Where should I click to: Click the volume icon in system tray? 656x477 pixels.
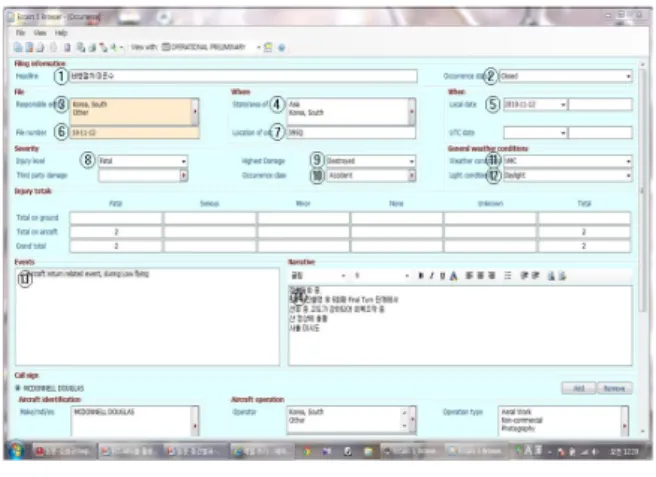(x=594, y=452)
